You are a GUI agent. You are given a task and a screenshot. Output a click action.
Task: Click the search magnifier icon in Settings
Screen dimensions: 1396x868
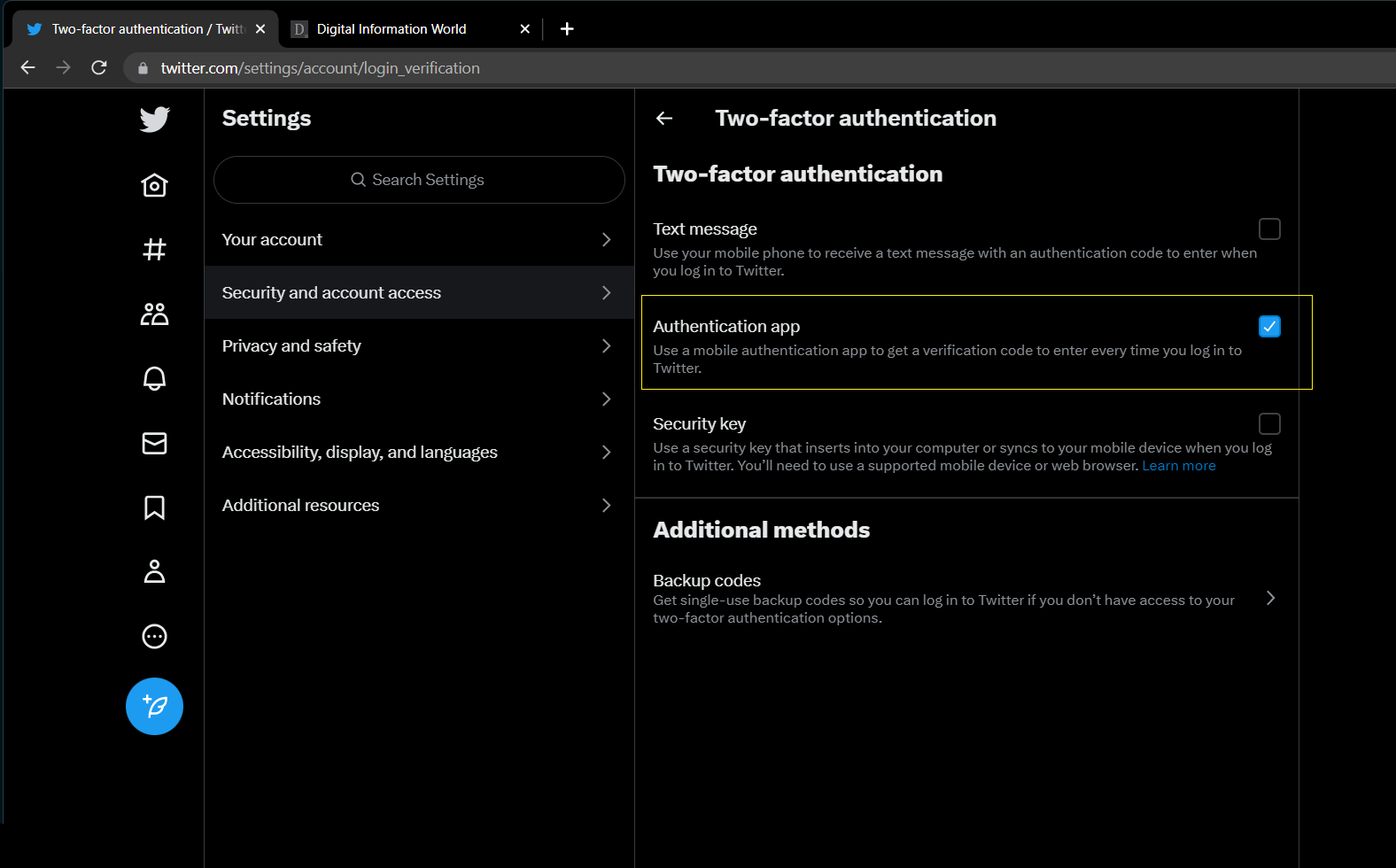(359, 180)
